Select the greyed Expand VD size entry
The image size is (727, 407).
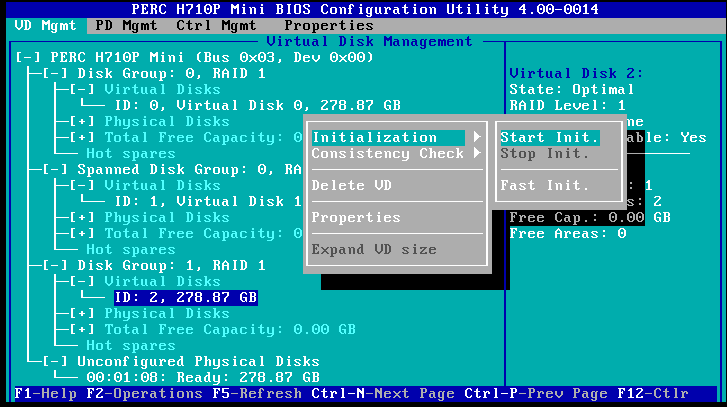point(374,249)
